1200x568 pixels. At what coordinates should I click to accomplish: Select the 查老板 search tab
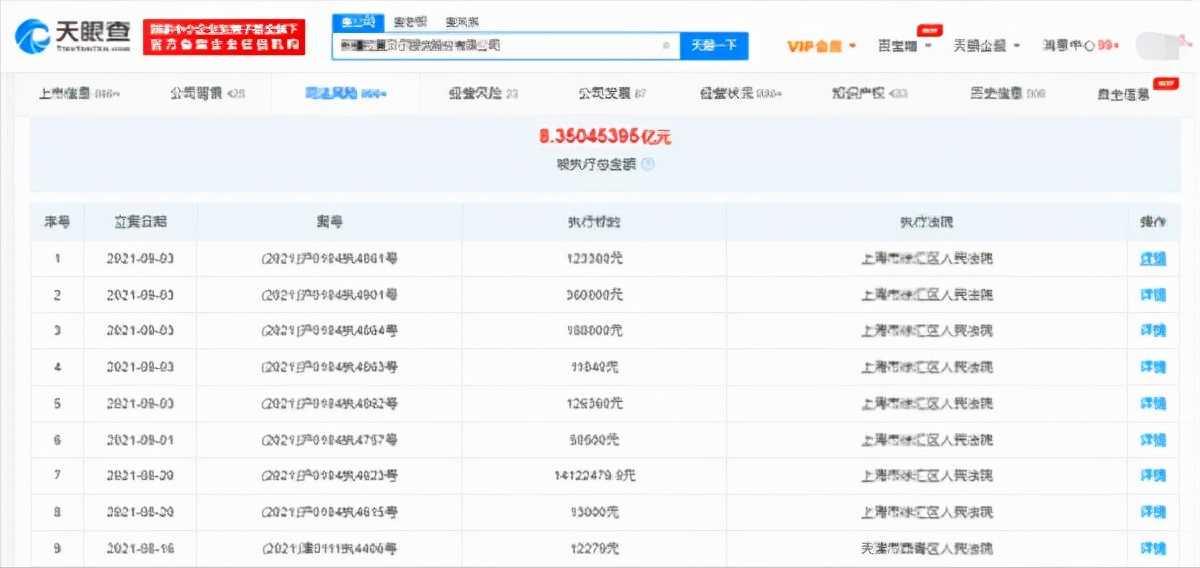pyautogui.click(x=410, y=21)
